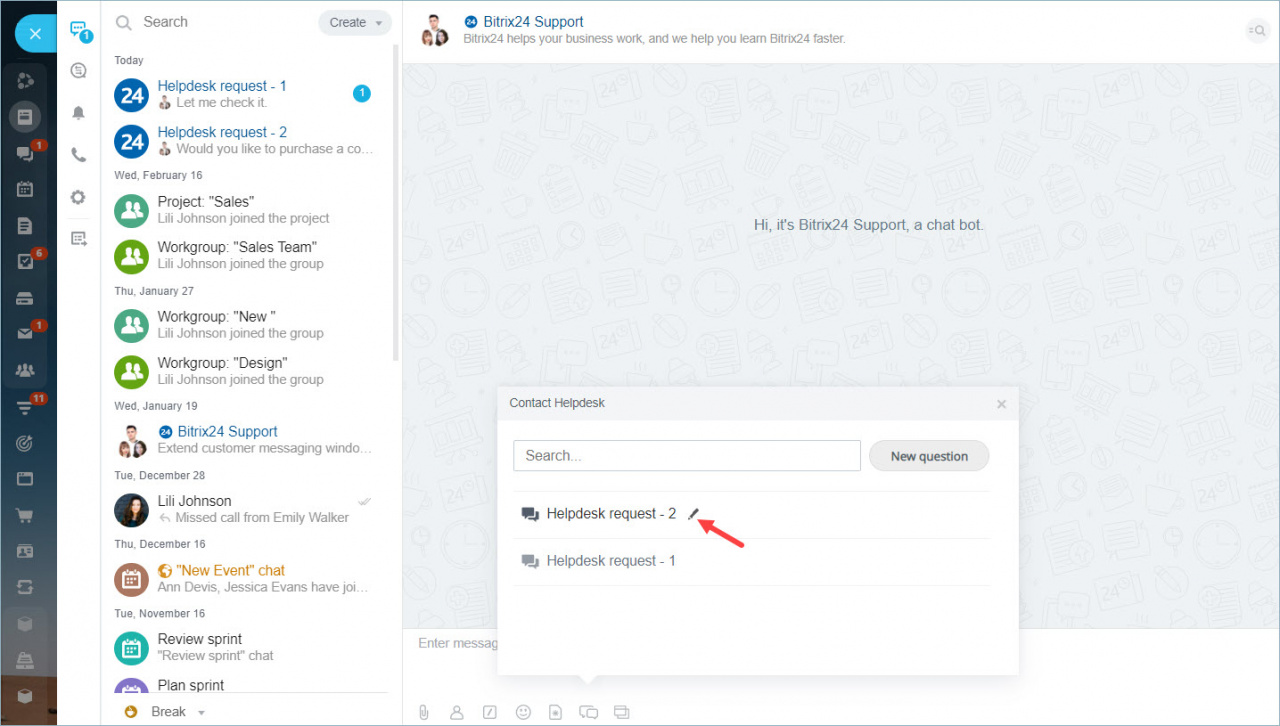Click Bitrix24 Support avatar in chat header

[435, 31]
